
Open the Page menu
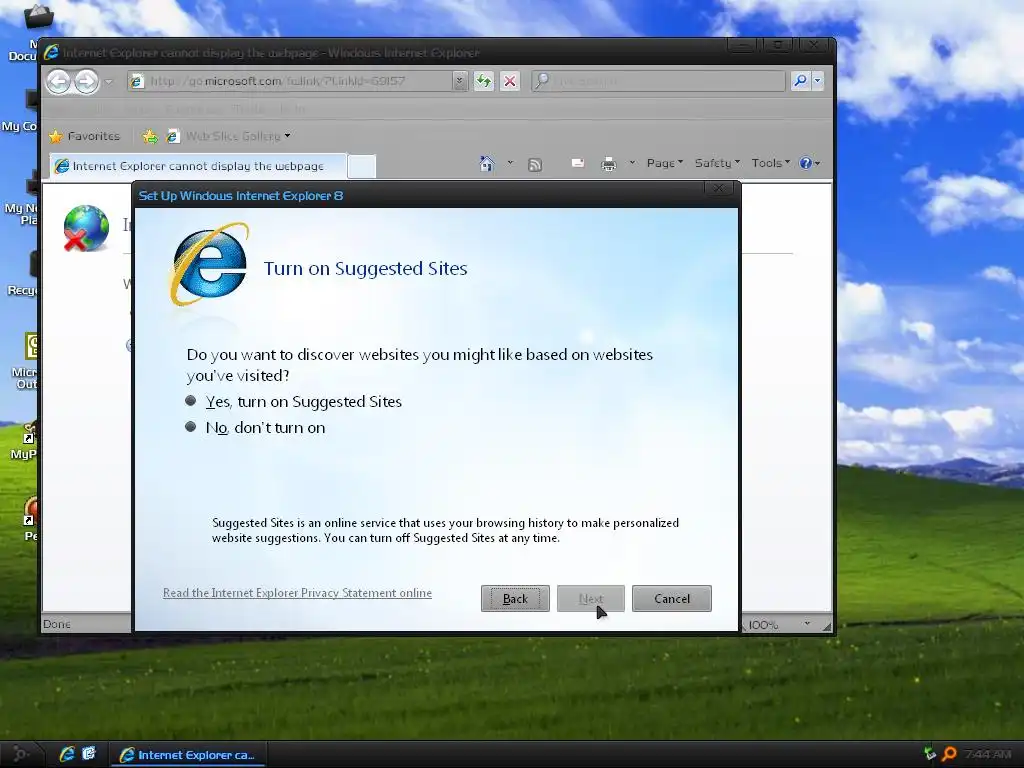(x=664, y=163)
